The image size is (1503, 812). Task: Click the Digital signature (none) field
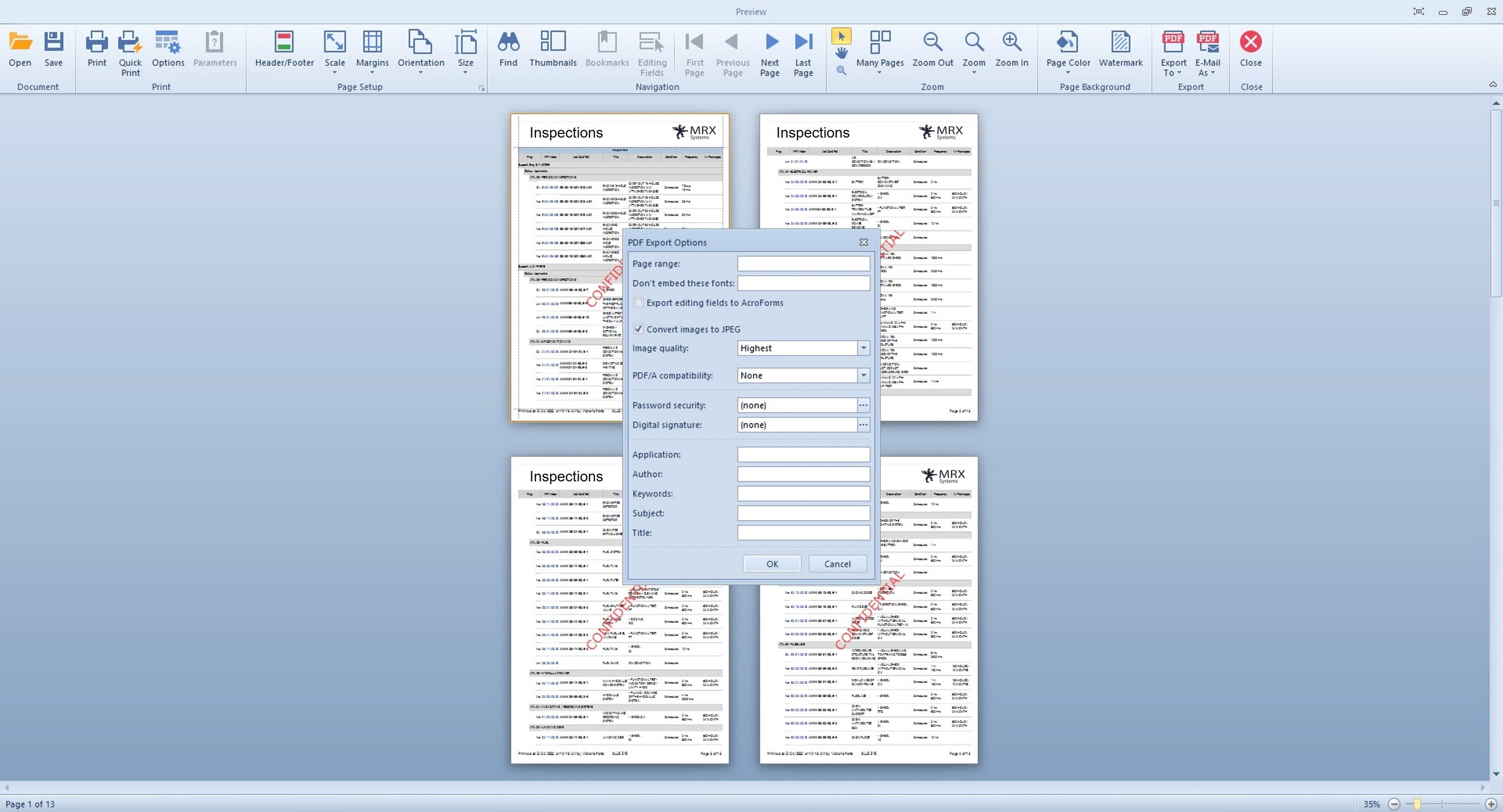797,425
